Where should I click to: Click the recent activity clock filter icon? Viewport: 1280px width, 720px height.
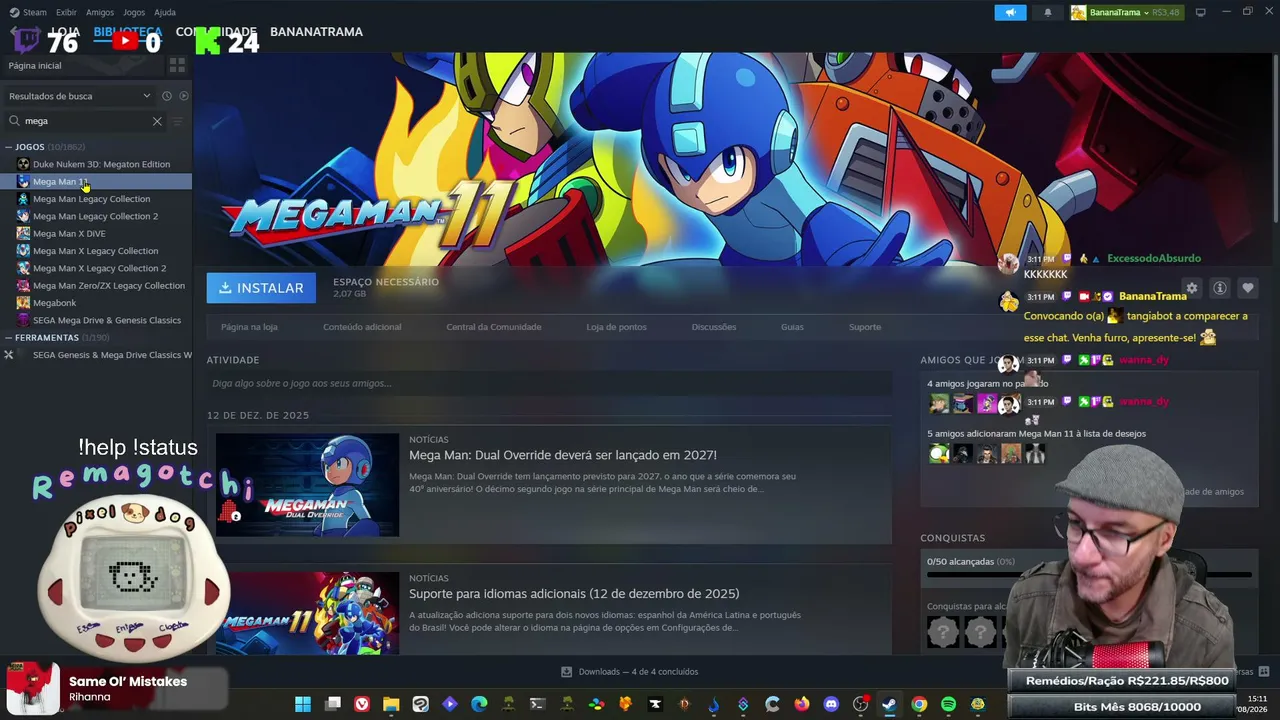click(x=167, y=96)
